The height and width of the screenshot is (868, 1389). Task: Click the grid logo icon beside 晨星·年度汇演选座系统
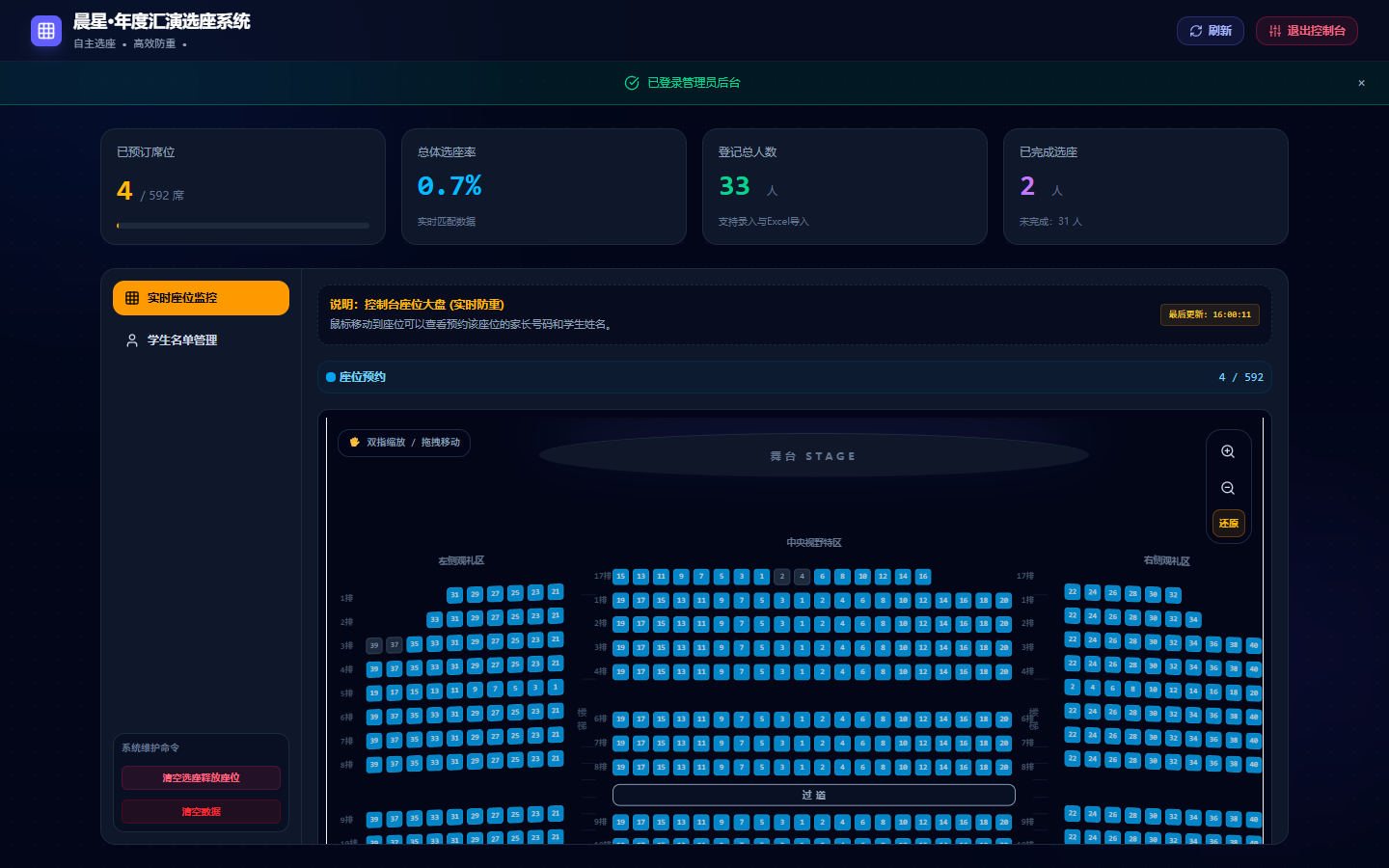pyautogui.click(x=46, y=31)
